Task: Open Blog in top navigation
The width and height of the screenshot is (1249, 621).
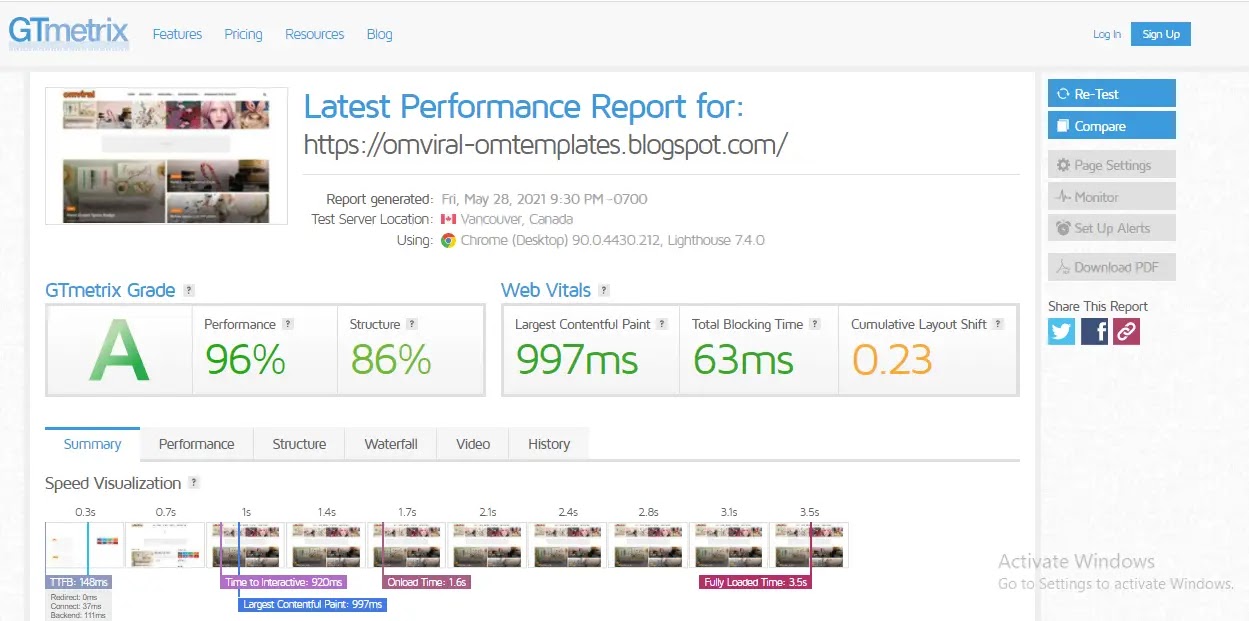Action: coord(379,34)
